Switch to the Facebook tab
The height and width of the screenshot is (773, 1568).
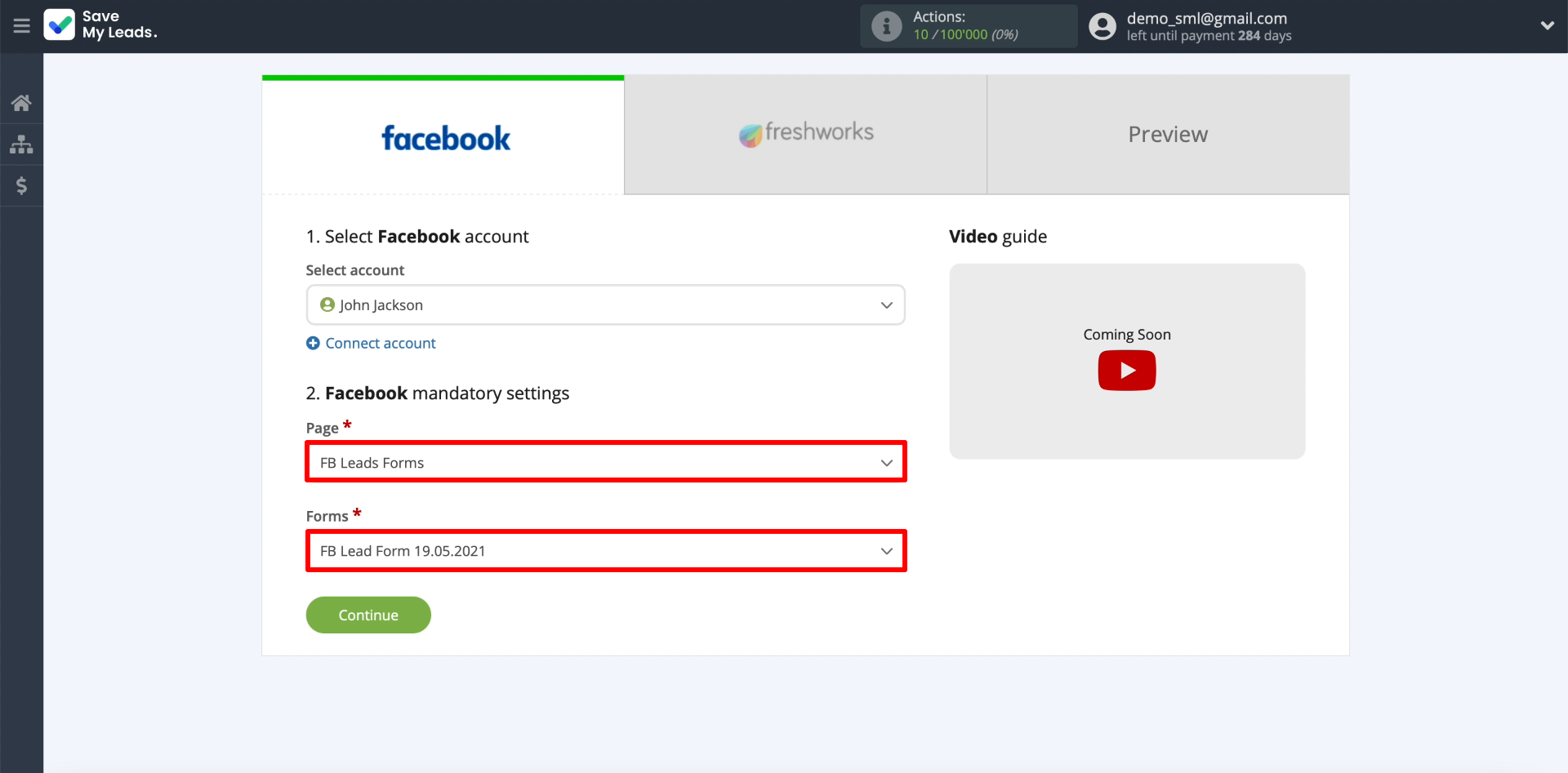pos(443,137)
